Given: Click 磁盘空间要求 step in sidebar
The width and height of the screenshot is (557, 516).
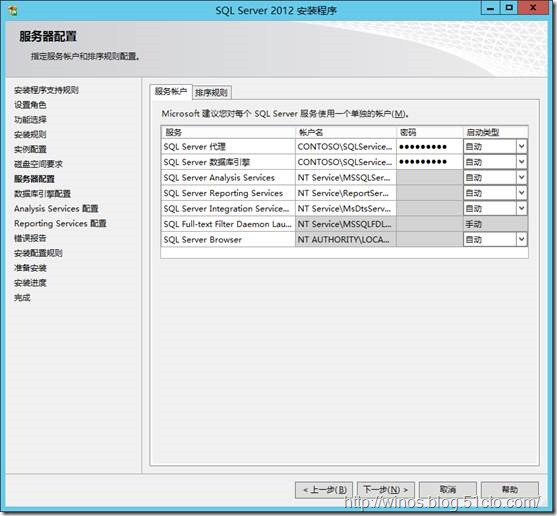Looking at the screenshot, I should point(38,164).
